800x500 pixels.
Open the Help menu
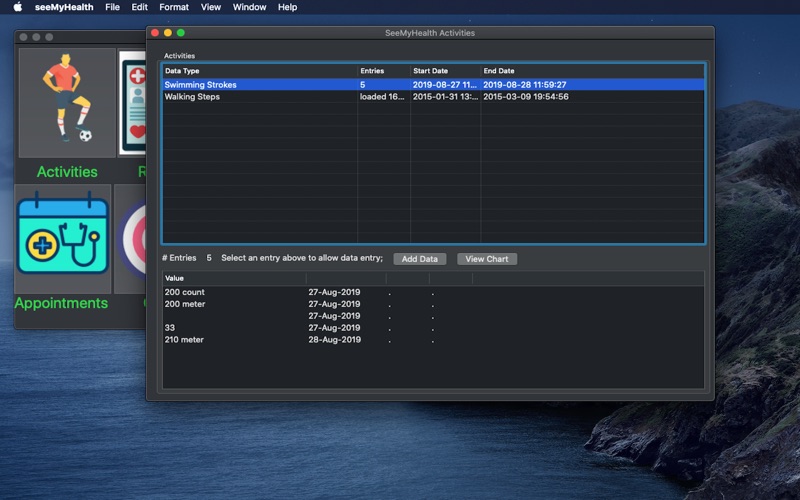tap(287, 7)
